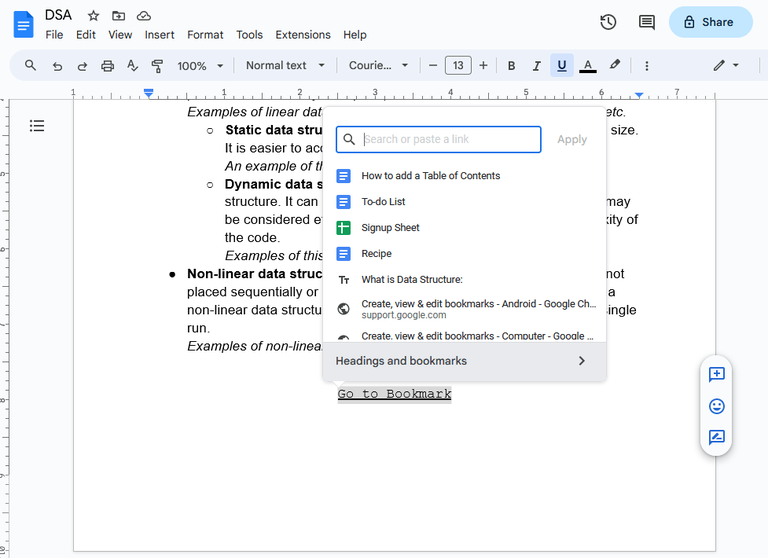
Task: Open the Tools menu
Action: 249,35
